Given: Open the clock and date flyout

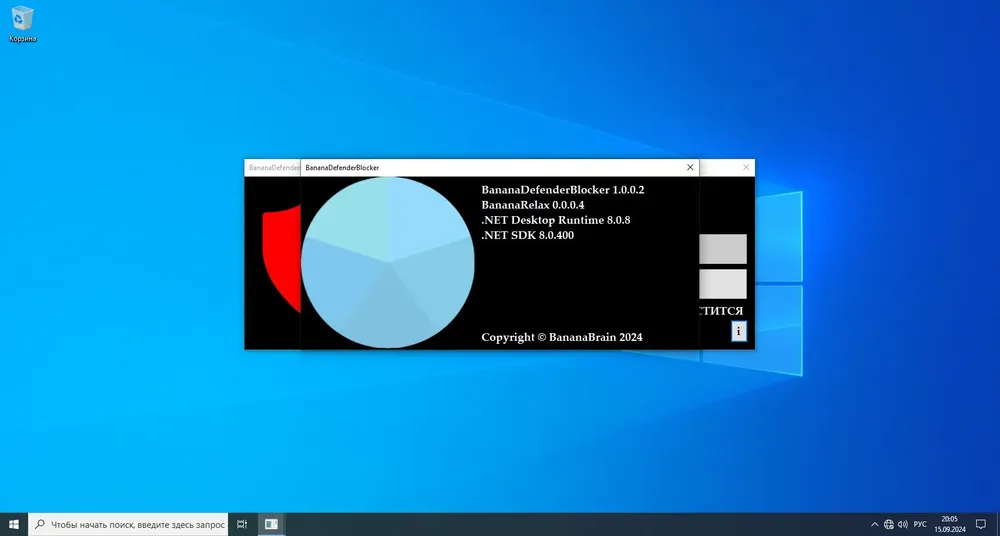Looking at the screenshot, I should point(950,525).
